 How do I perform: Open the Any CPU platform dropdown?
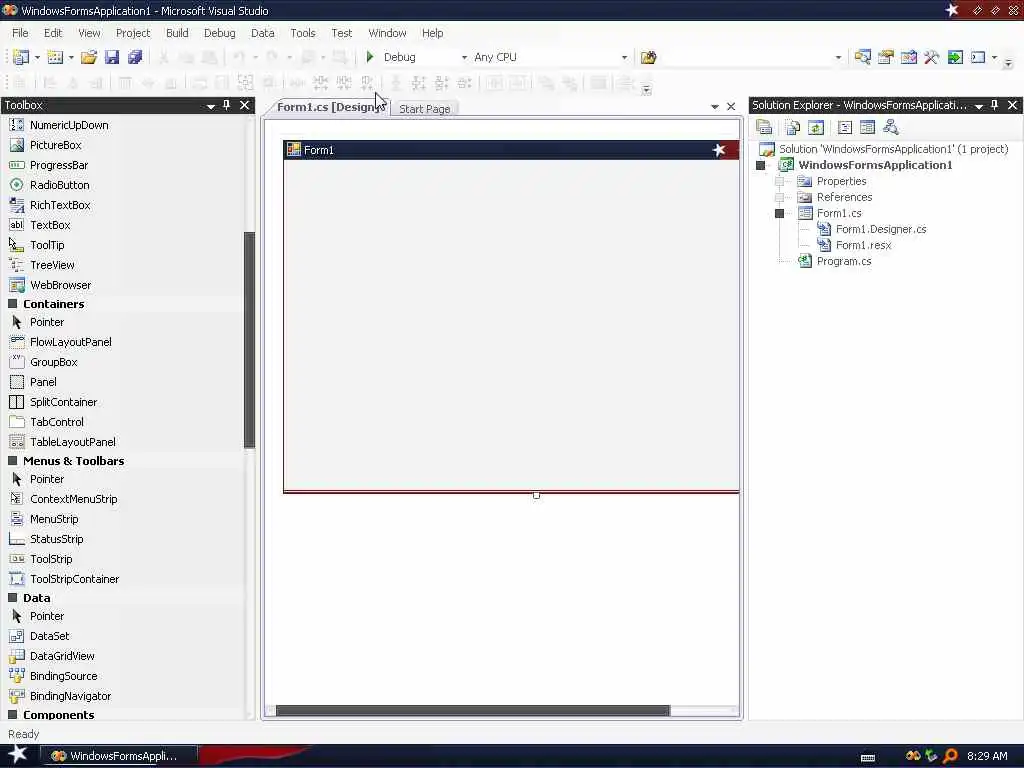(624, 57)
